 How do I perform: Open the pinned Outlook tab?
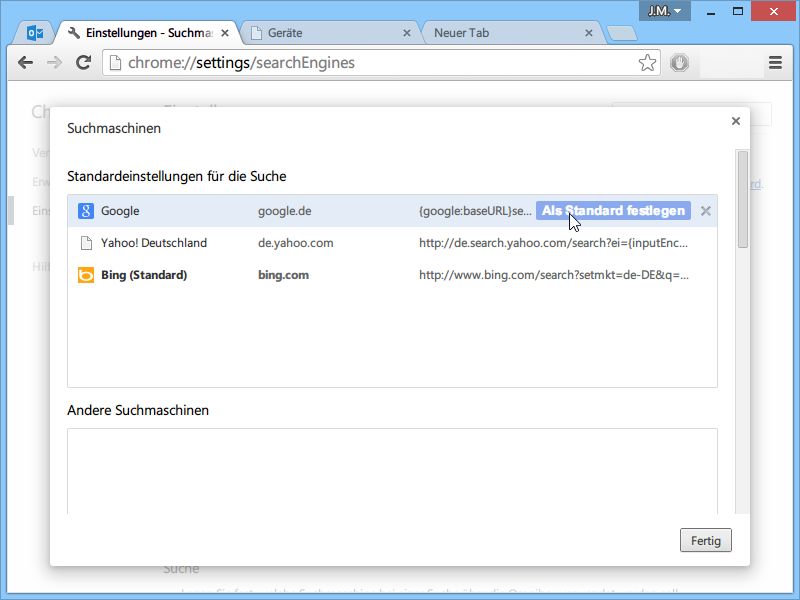coord(35,33)
